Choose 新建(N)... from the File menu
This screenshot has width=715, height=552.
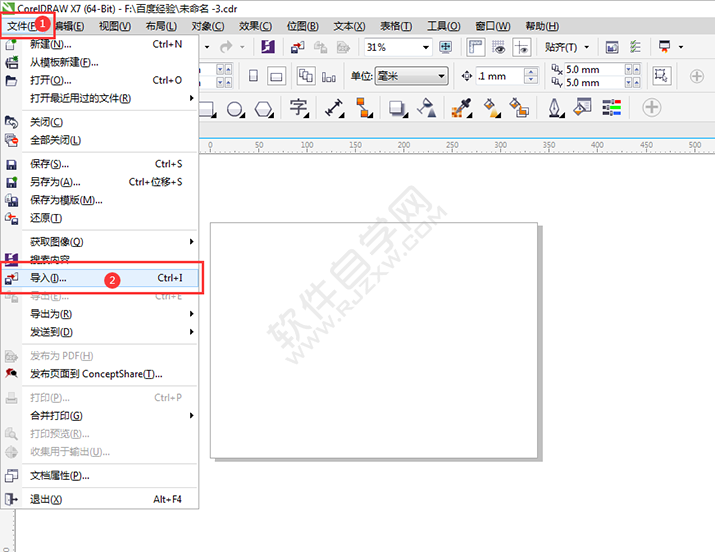(100, 44)
